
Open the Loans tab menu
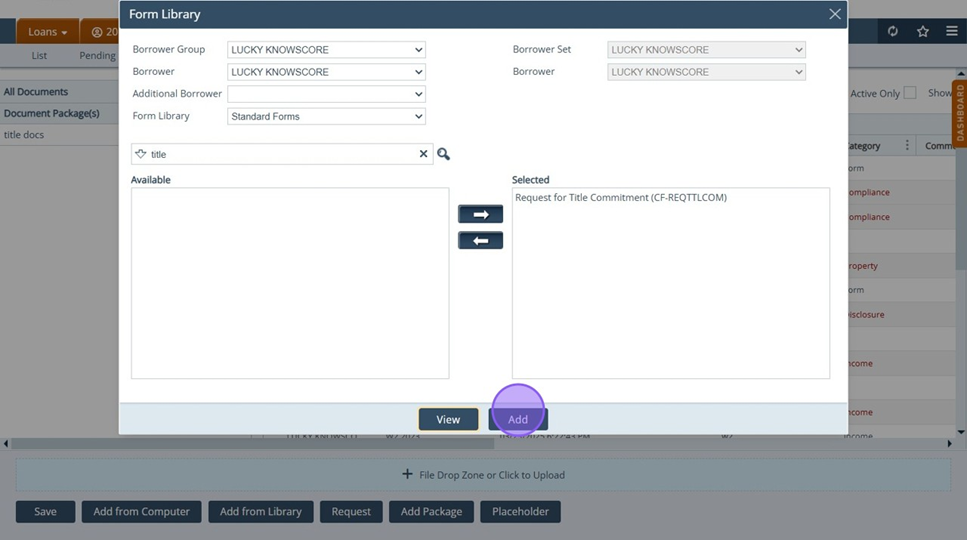47,32
